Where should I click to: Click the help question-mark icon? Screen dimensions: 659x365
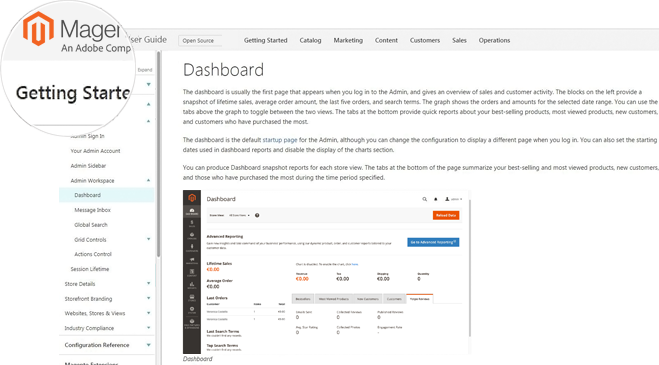click(257, 215)
